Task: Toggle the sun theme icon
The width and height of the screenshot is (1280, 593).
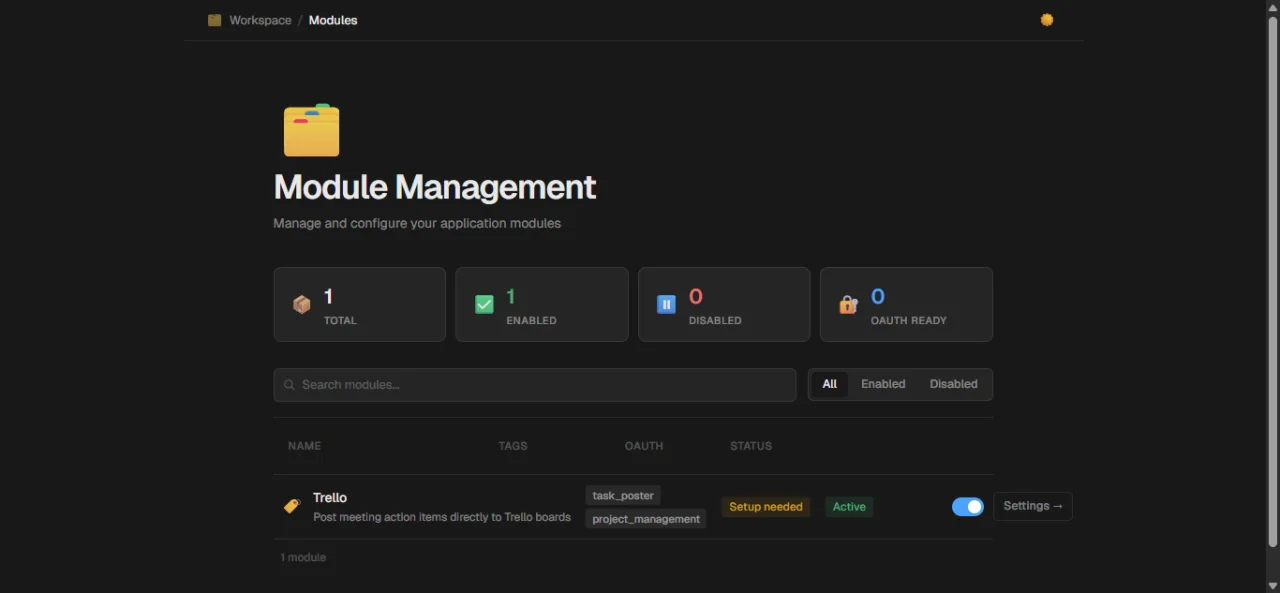Action: click(x=1047, y=20)
